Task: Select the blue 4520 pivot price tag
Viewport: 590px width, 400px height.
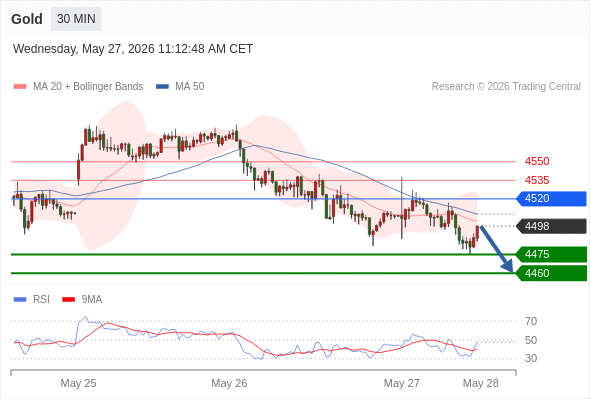Action: point(551,198)
